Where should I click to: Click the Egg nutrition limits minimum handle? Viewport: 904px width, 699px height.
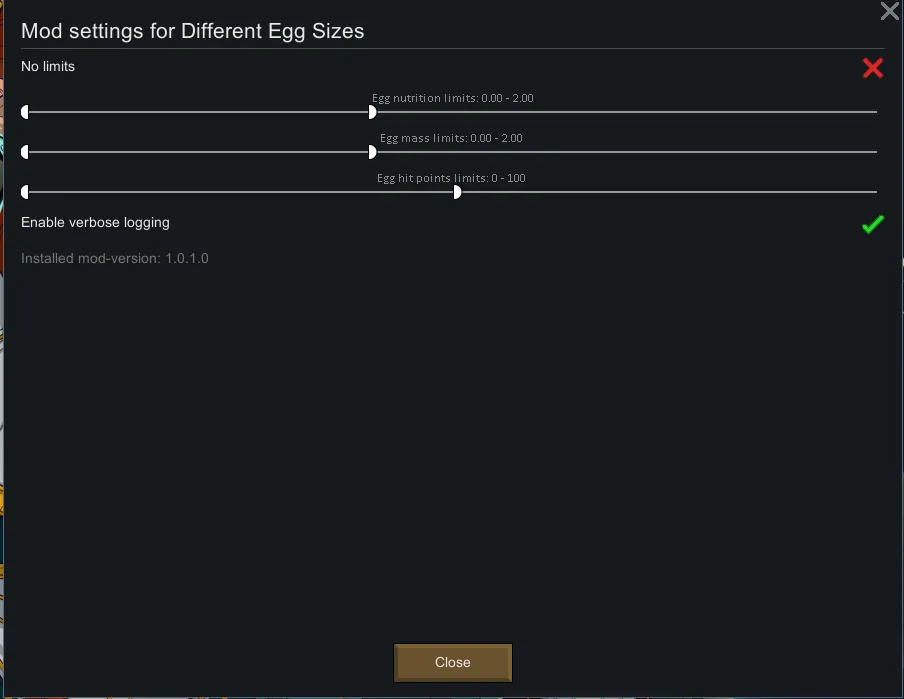[26, 112]
